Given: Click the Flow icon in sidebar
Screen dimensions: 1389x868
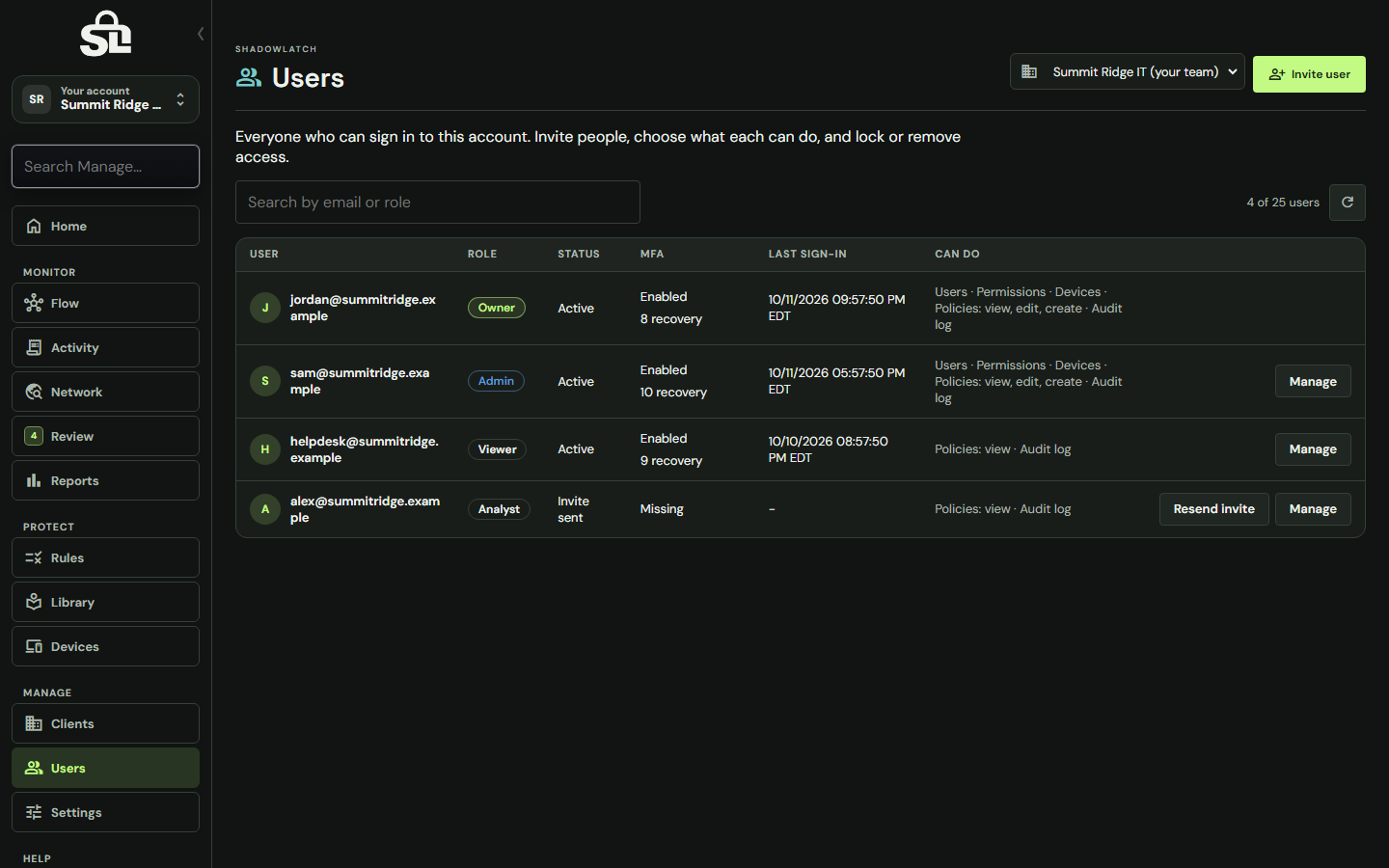Looking at the screenshot, I should click(34, 303).
